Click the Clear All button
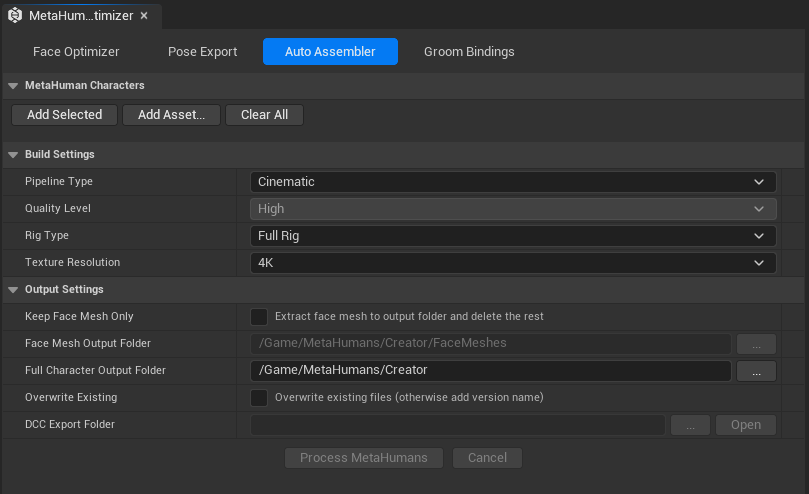Screen dimensions: 809x494 [x=264, y=115]
